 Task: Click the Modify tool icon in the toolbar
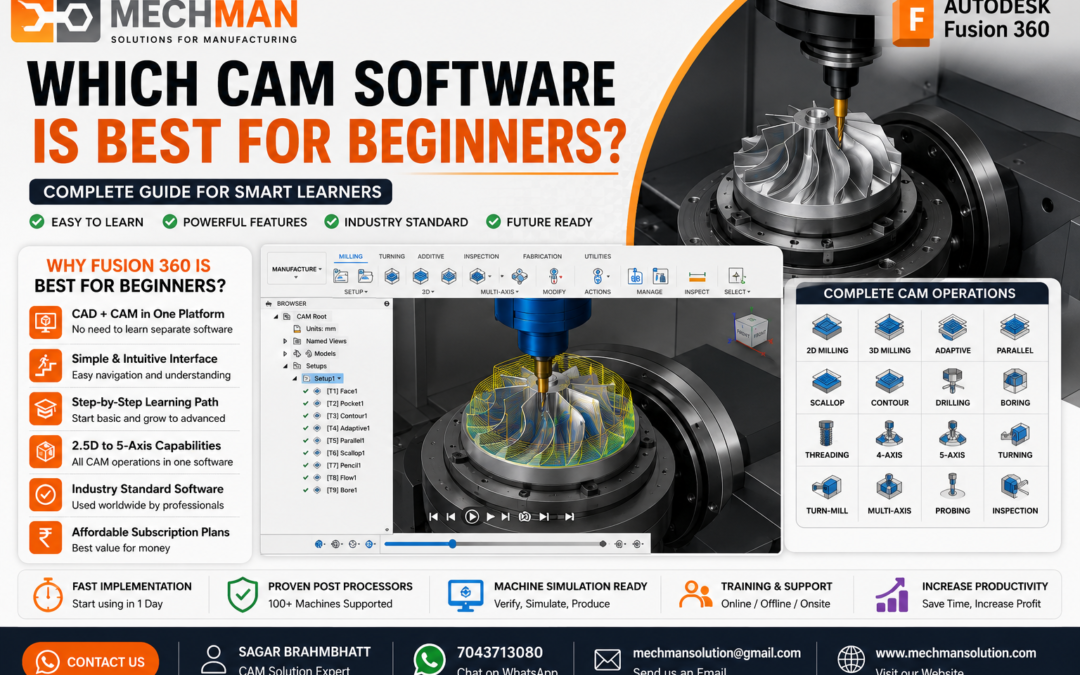[x=553, y=276]
